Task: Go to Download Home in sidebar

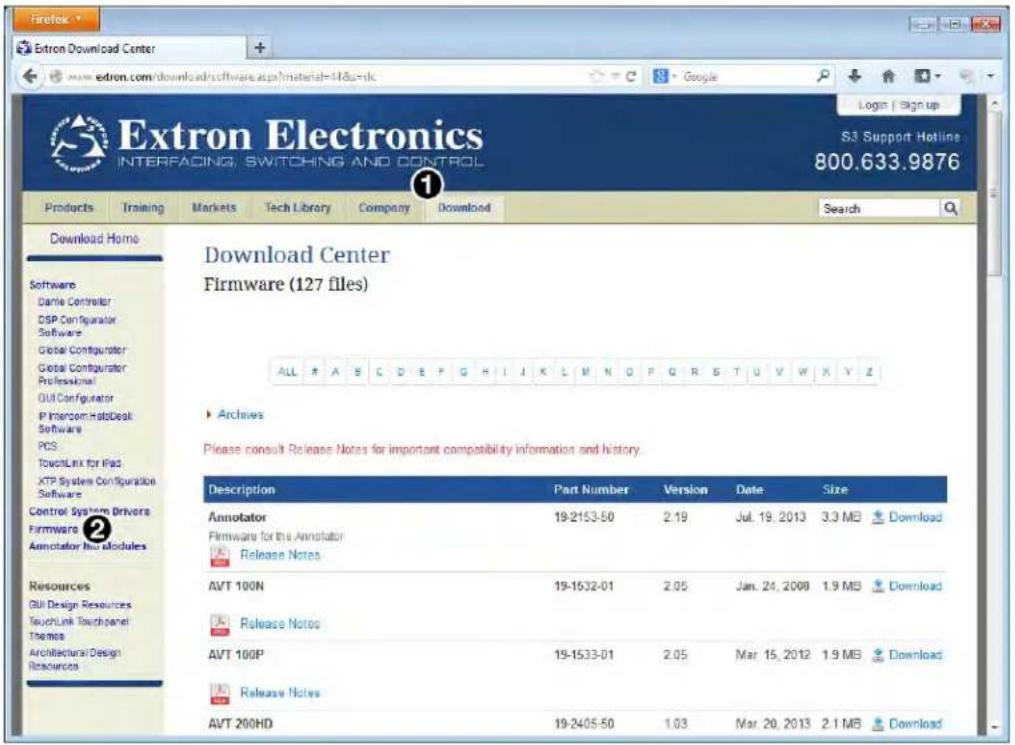Action: (x=95, y=239)
